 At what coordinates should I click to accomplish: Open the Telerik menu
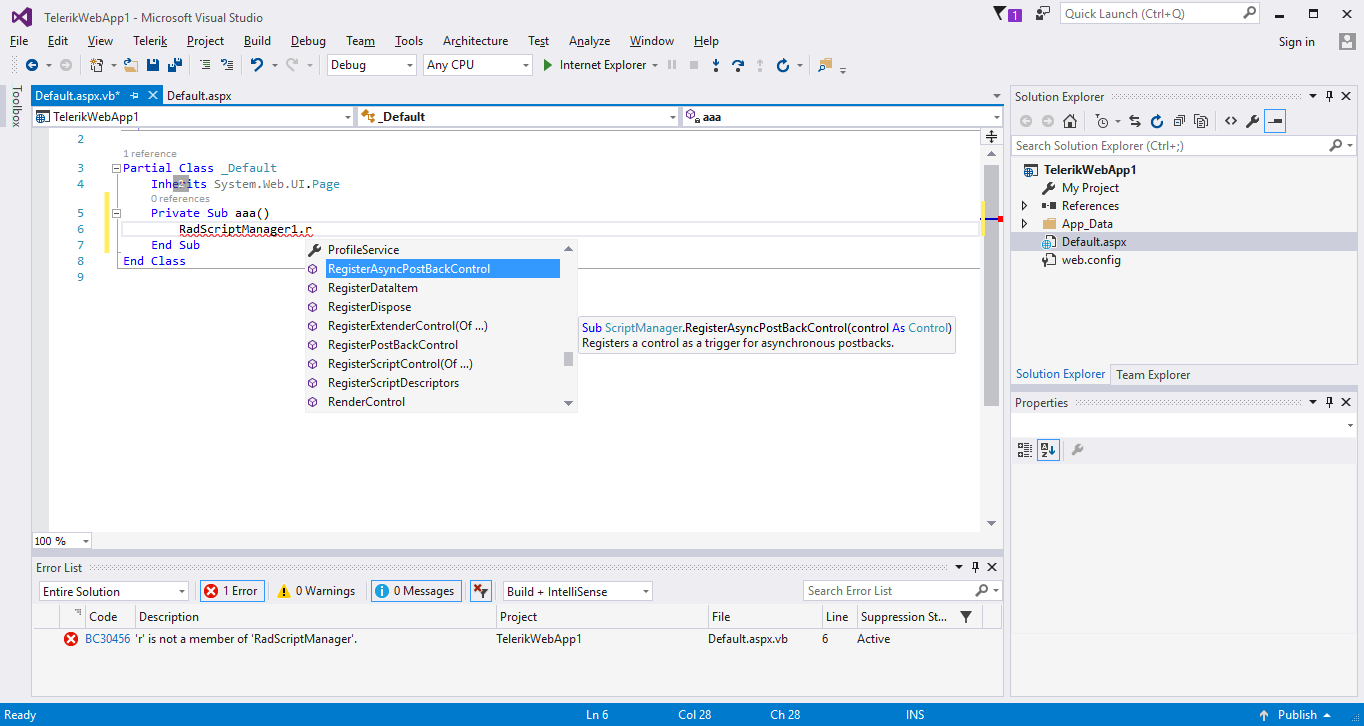coord(150,41)
